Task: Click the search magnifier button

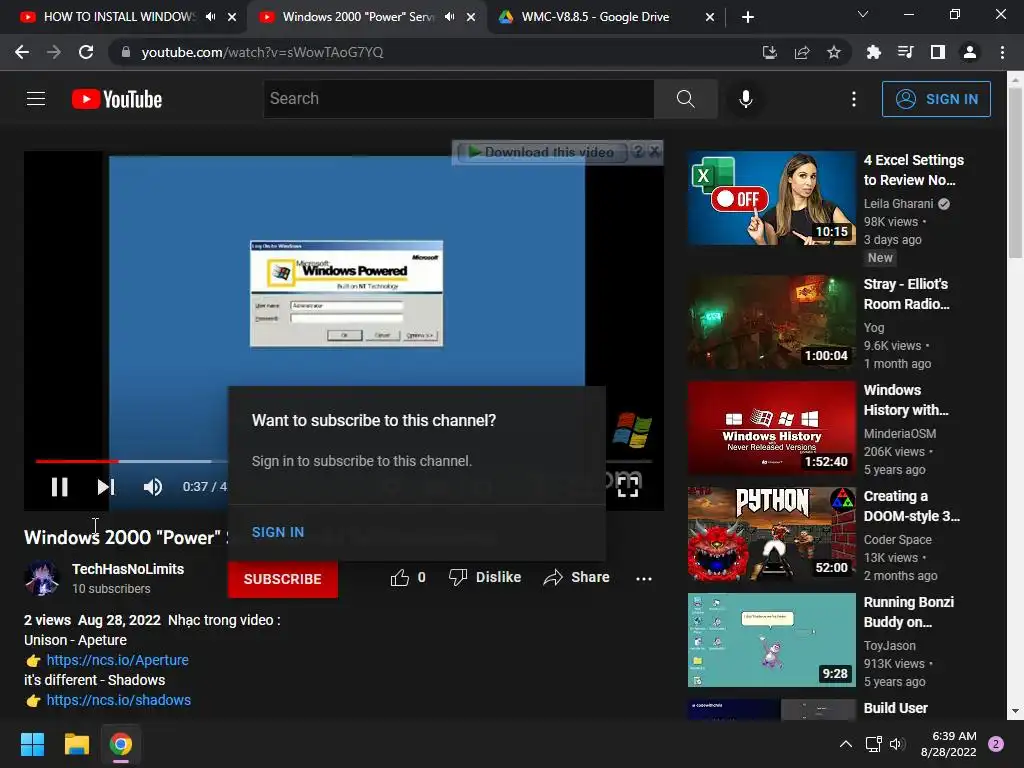Action: pyautogui.click(x=685, y=99)
